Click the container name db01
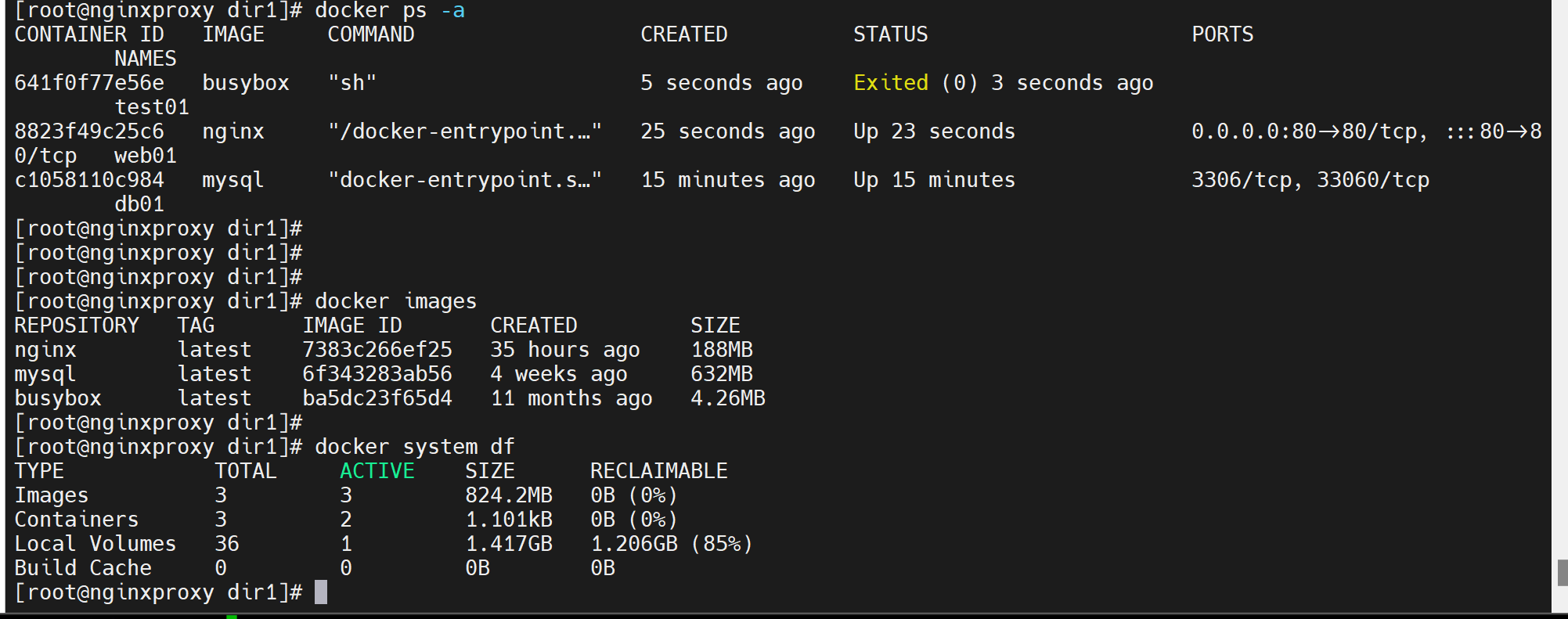The height and width of the screenshot is (619, 1568). (139, 204)
